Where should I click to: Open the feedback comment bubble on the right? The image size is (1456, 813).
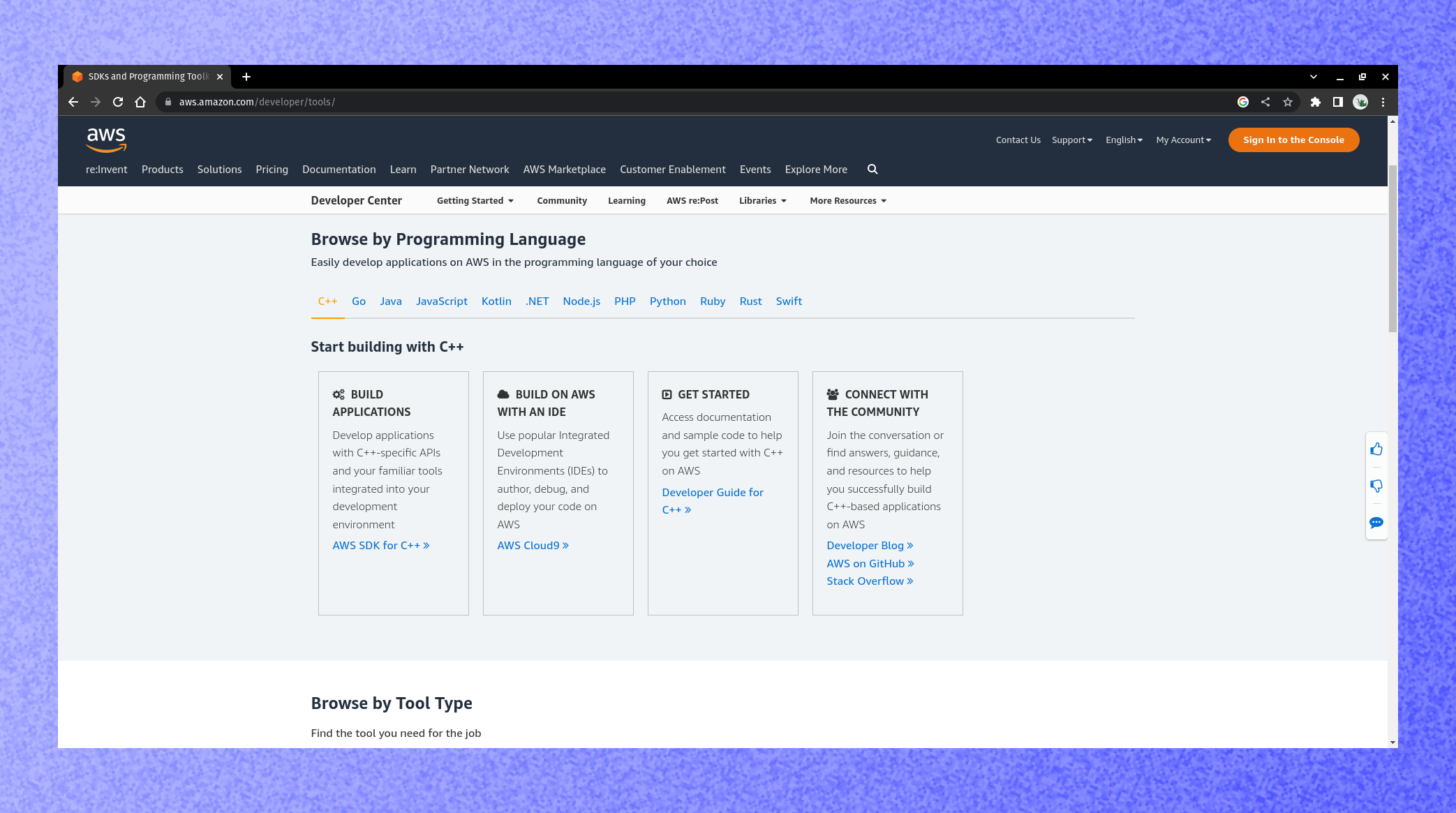click(1376, 523)
